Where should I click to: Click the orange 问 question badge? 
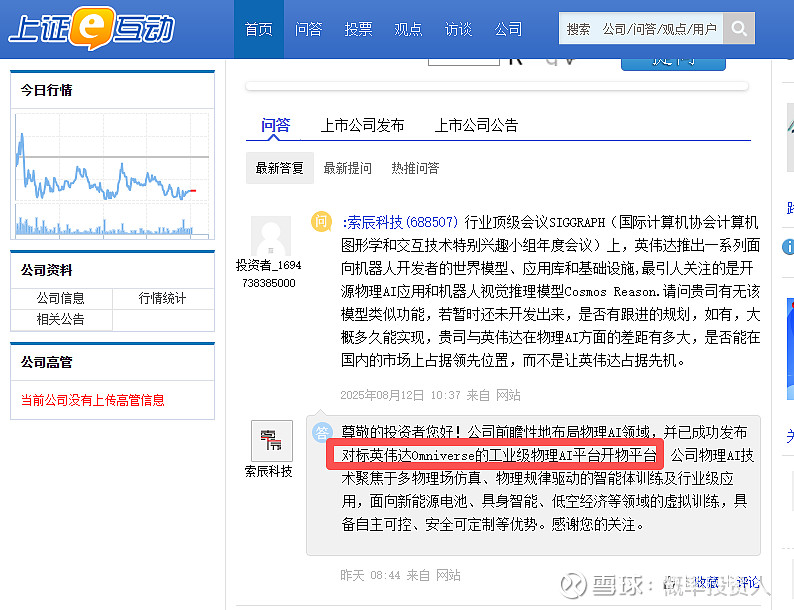(x=322, y=222)
